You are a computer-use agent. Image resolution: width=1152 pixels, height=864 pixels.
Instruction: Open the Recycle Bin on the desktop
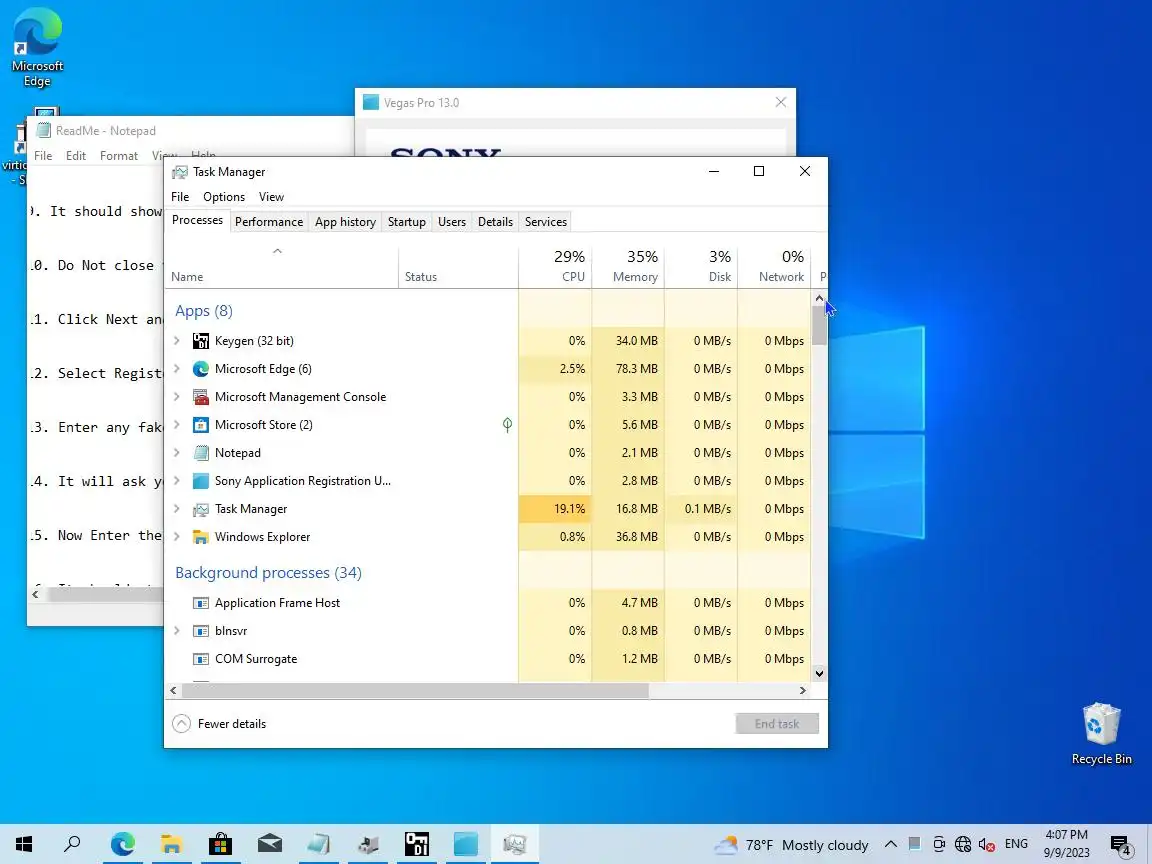tap(1101, 734)
